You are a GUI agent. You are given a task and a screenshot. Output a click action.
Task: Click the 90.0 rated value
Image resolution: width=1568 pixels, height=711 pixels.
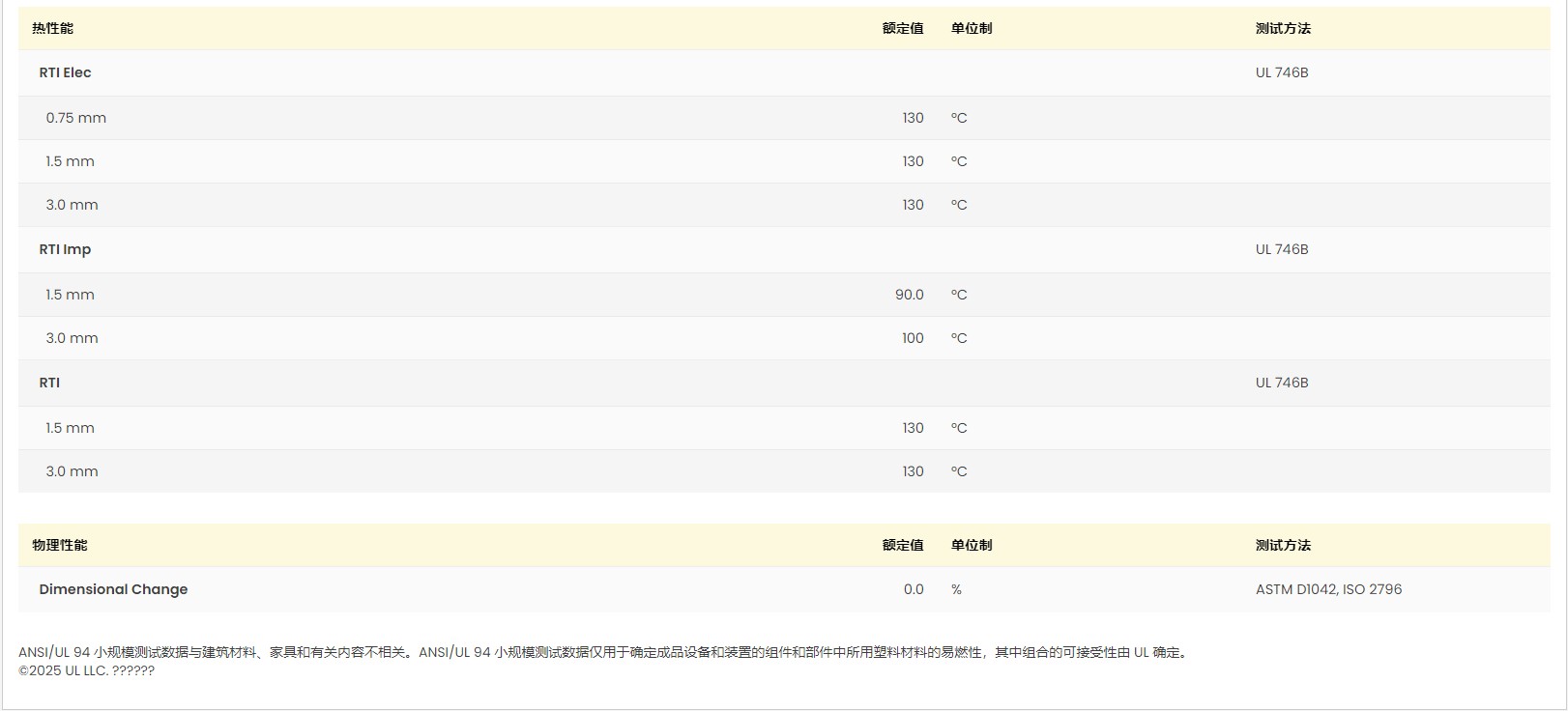click(x=909, y=296)
